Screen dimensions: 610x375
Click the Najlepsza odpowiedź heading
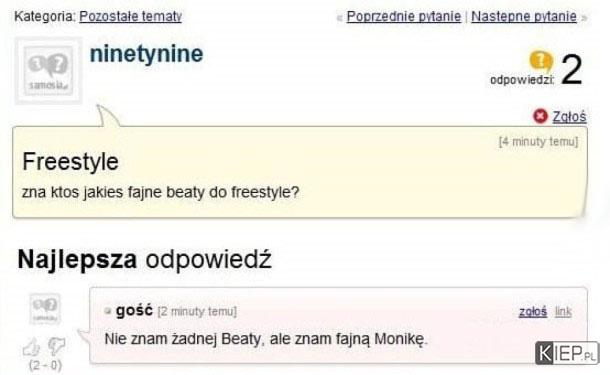144,259
